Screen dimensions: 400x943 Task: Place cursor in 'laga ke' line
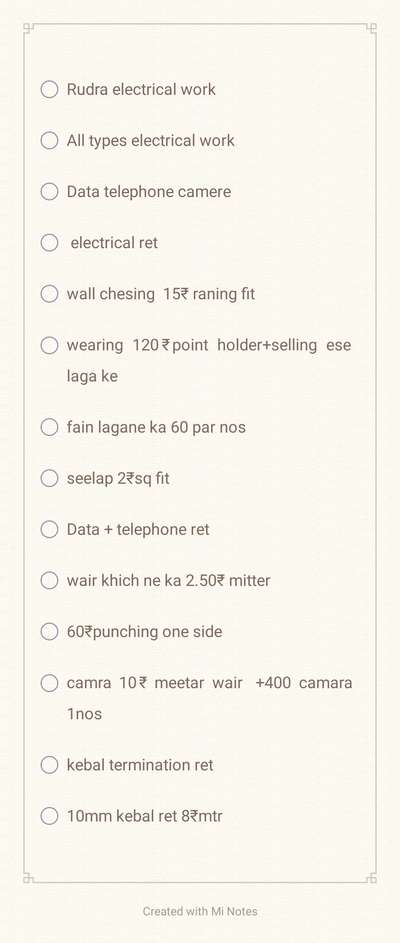[92, 376]
